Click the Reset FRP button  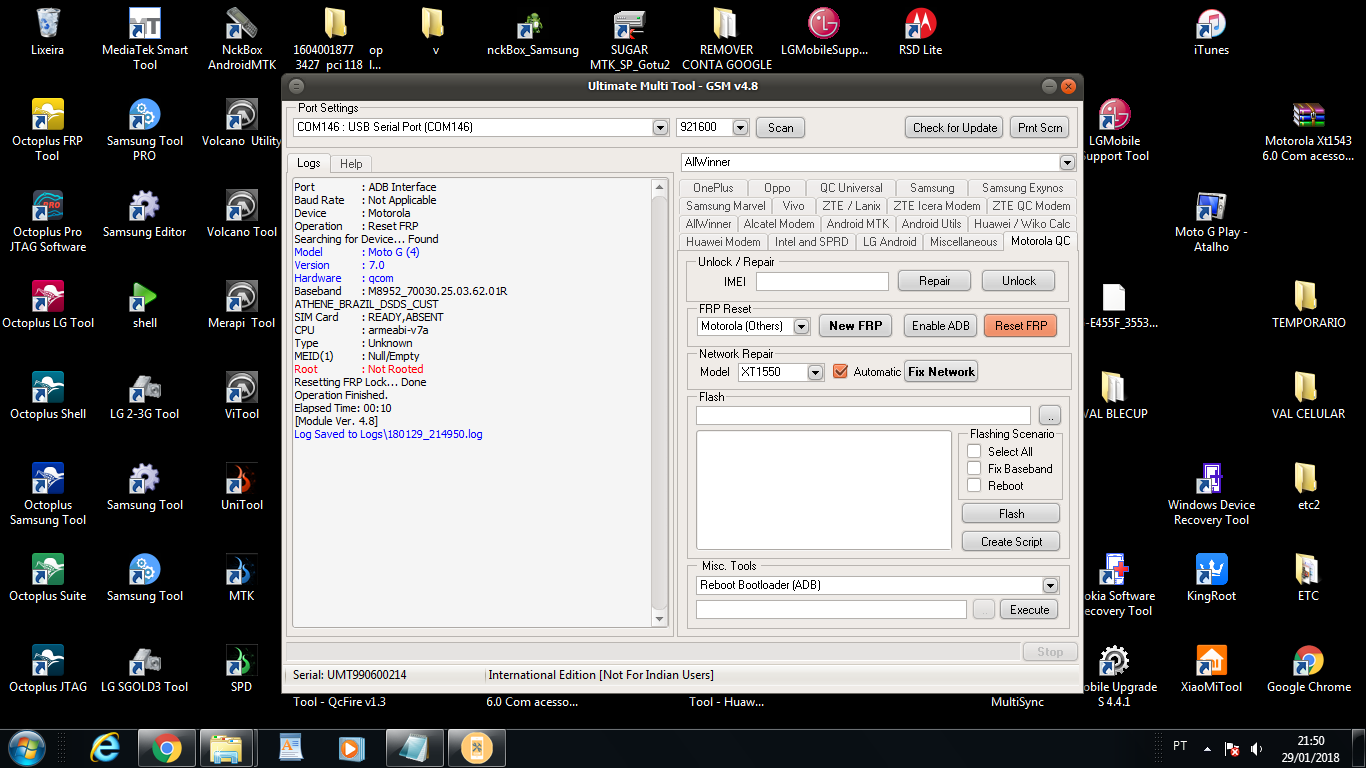(1020, 325)
